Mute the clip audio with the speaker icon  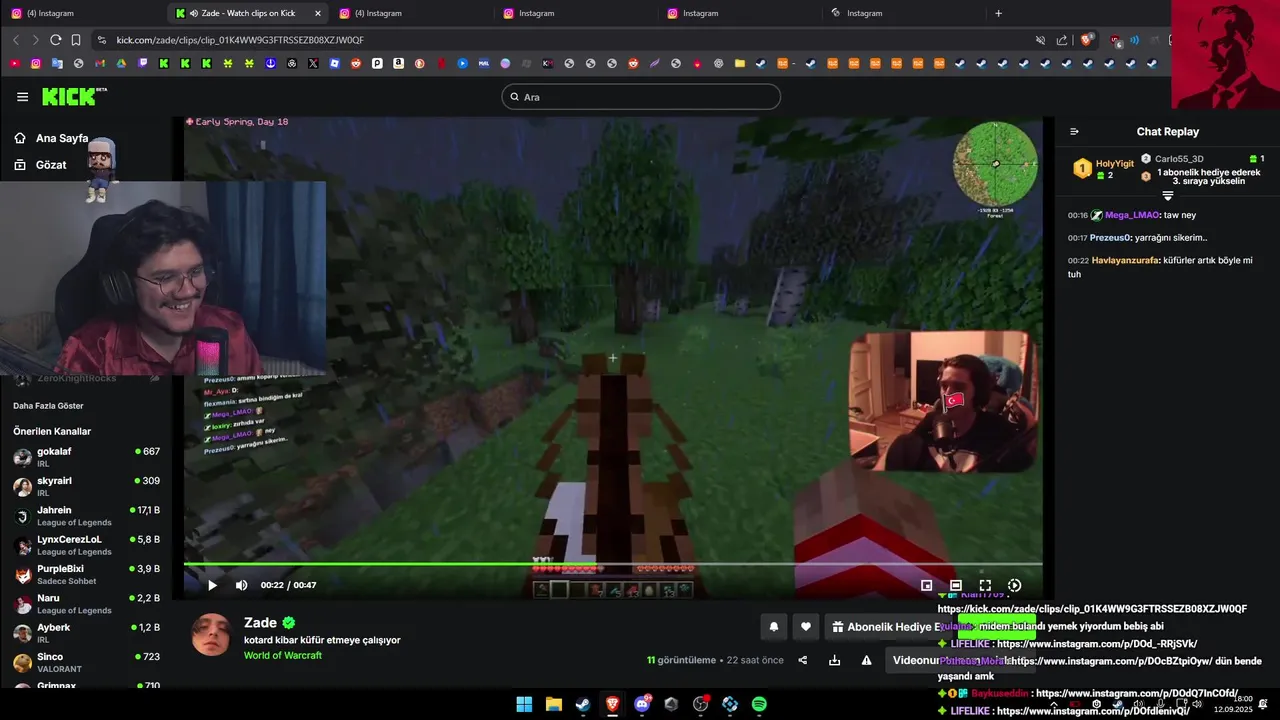pyautogui.click(x=241, y=585)
